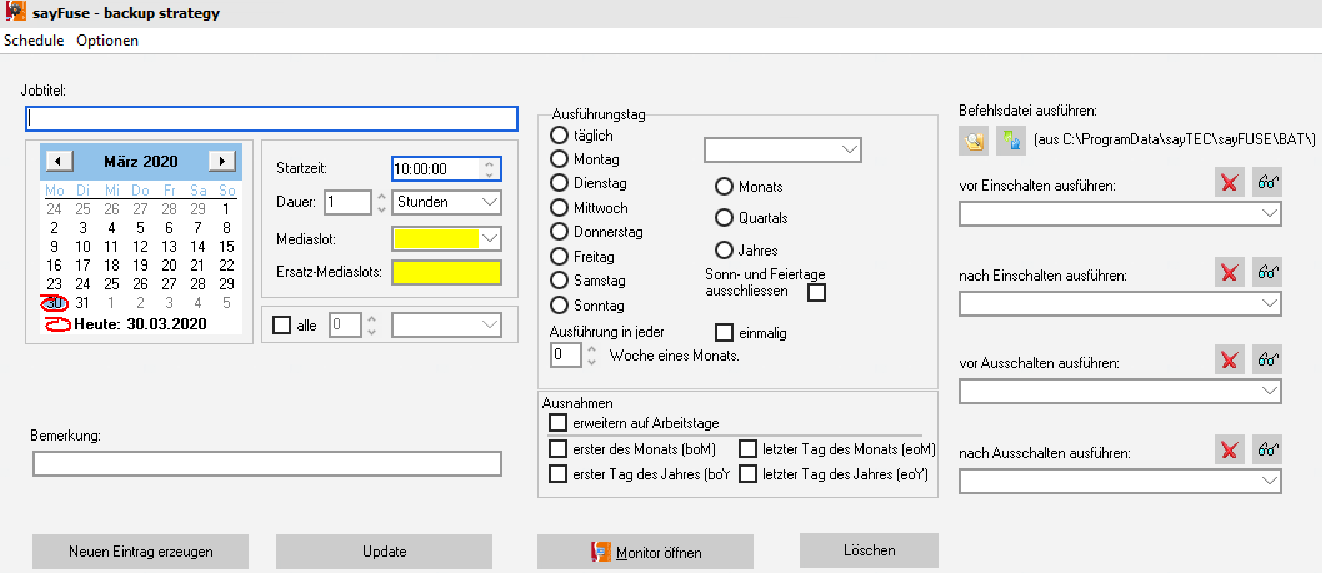Open the Schedule menu

point(34,41)
